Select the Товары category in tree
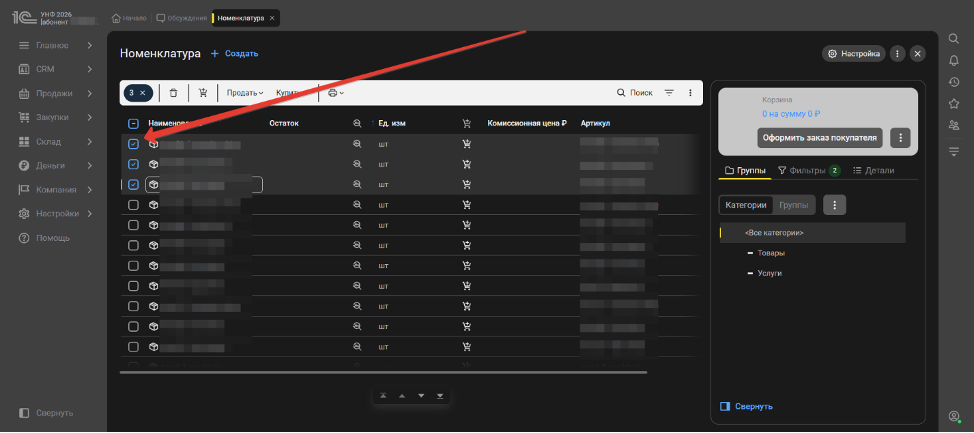The width and height of the screenshot is (974, 433). point(771,253)
